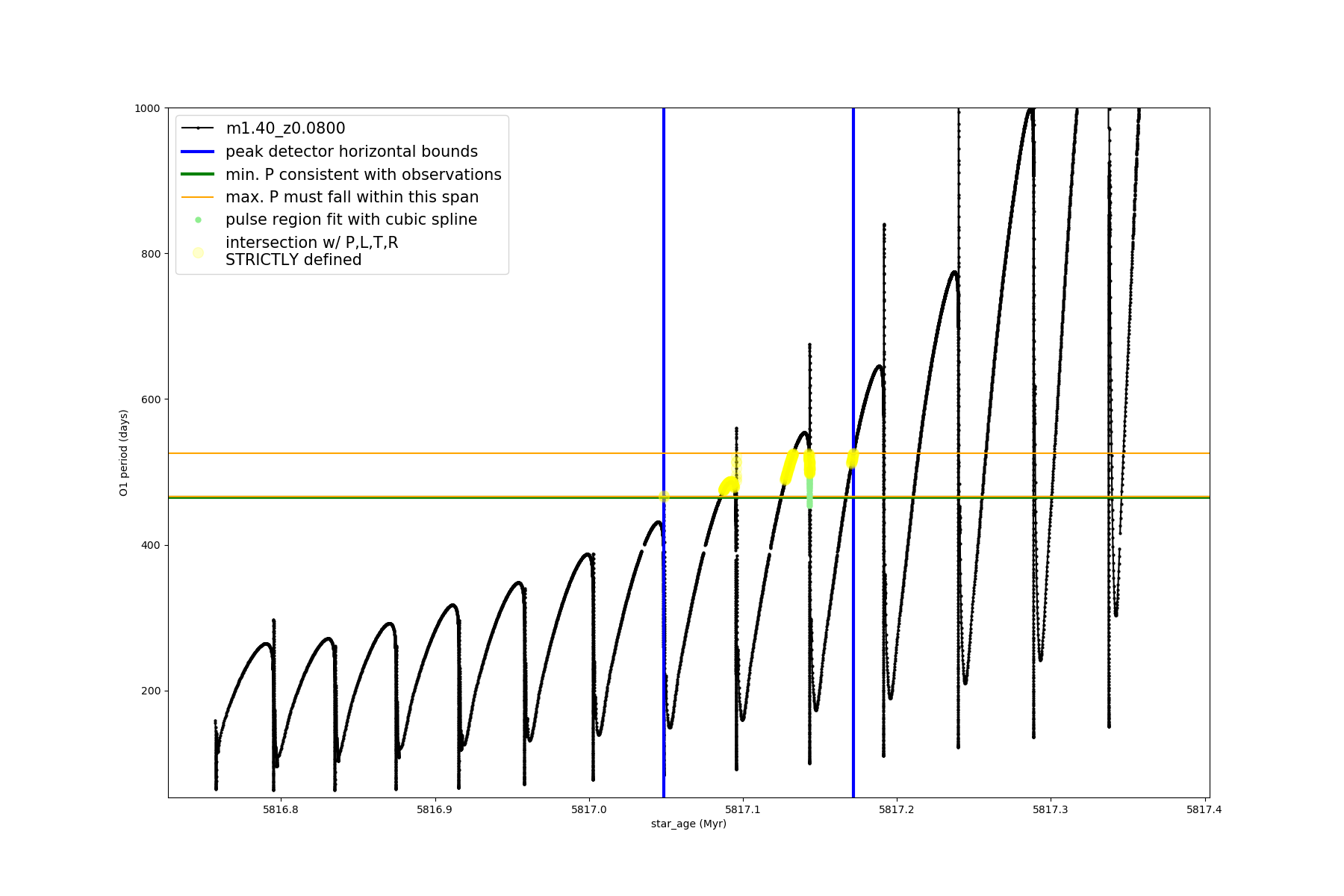The width and height of the screenshot is (1344, 896).
Task: Click the pale yellow dot legend marker
Action: click(198, 252)
